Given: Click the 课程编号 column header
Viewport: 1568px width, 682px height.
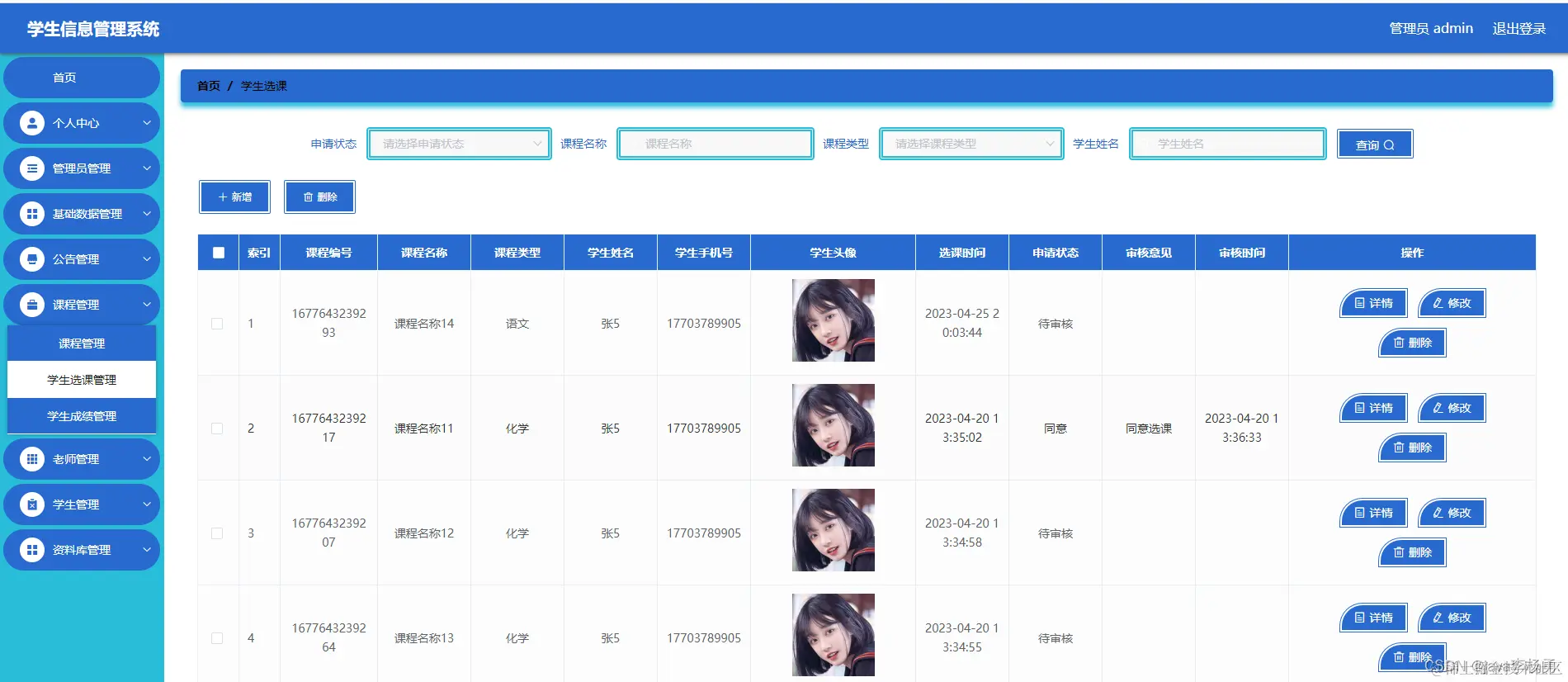Looking at the screenshot, I should (x=328, y=253).
